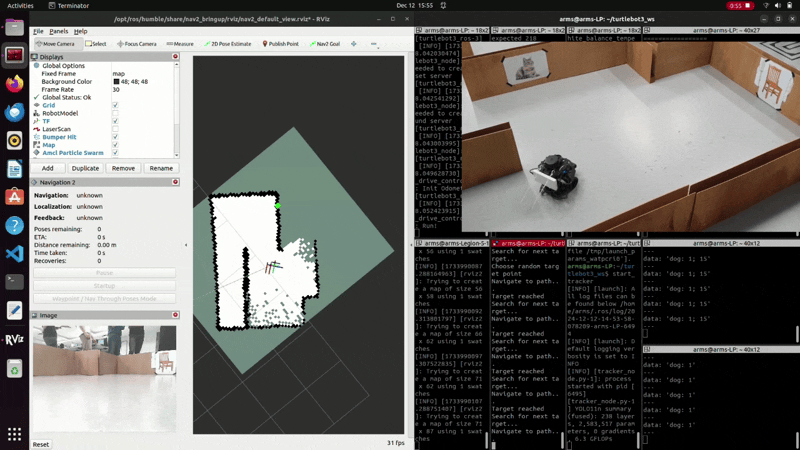Viewport: 800px width, 450px height.
Task: Click the Focus Camera tool
Action: click(136, 44)
